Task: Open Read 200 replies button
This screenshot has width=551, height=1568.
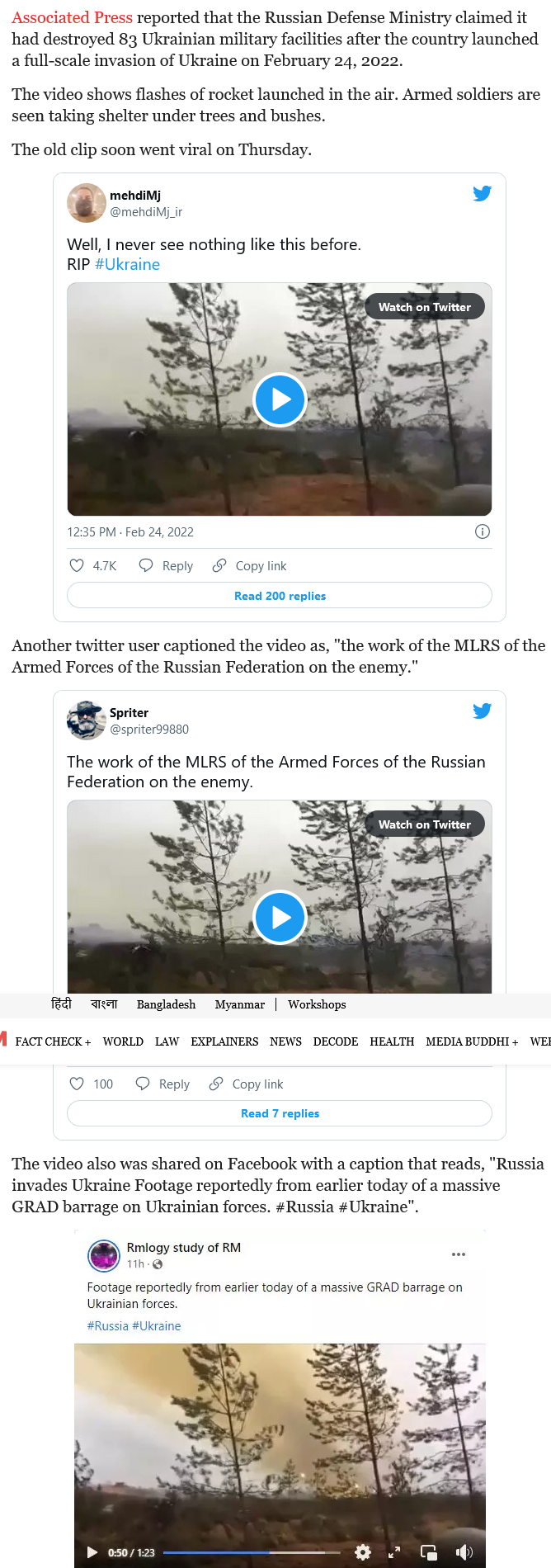Action: 280,596
